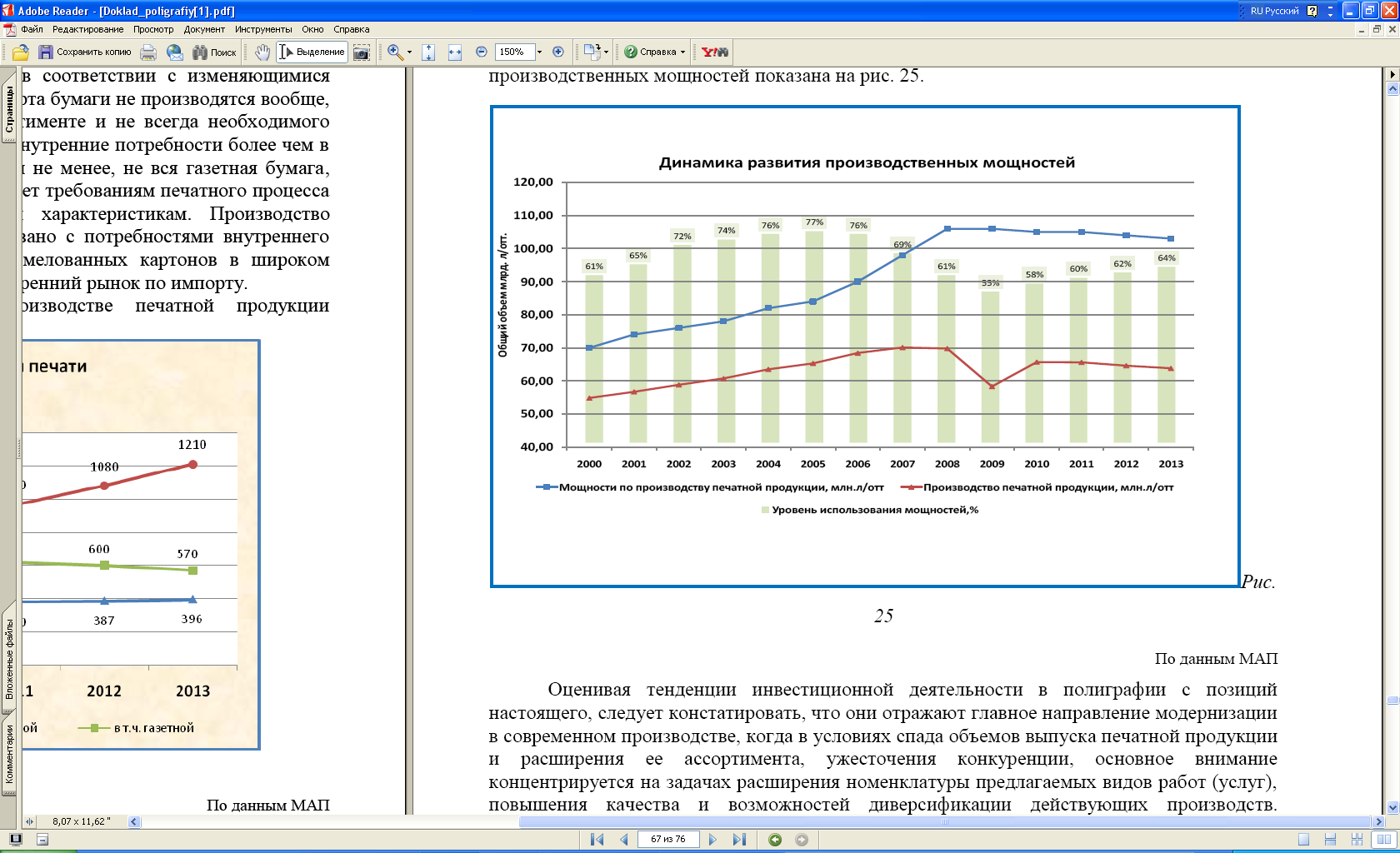
Task: Click the rotate pages icon
Action: coord(592,52)
